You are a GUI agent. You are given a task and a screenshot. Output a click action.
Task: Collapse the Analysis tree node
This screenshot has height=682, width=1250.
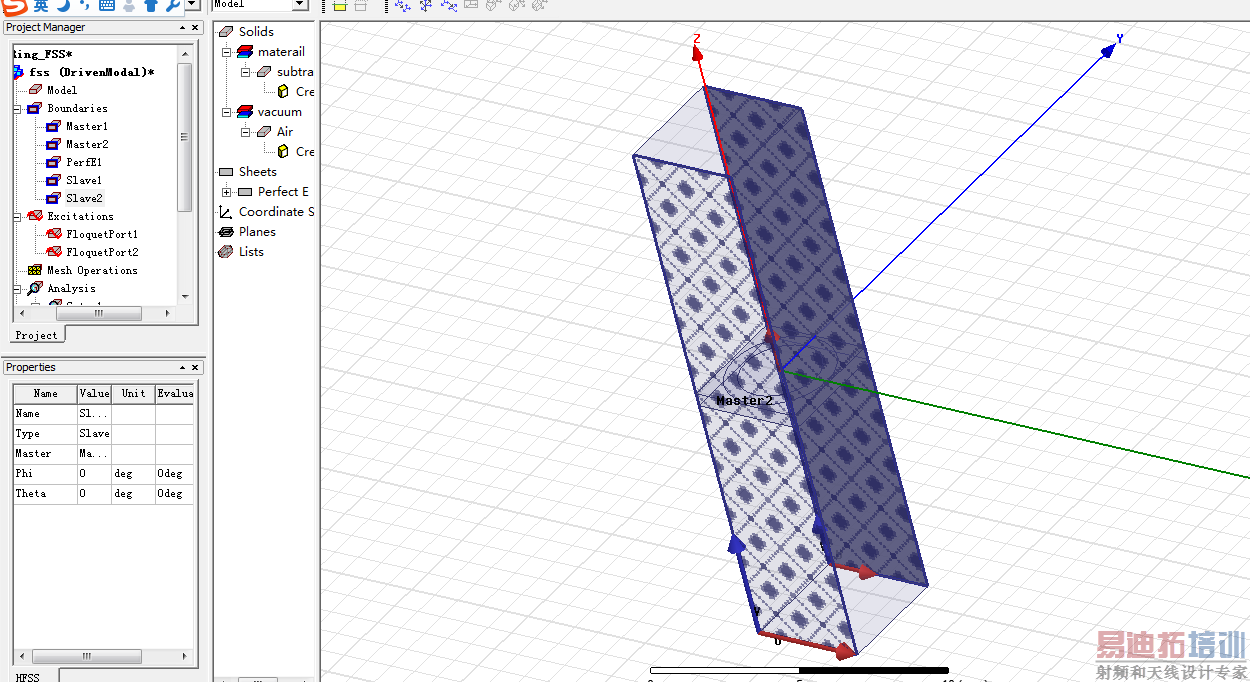point(17,288)
